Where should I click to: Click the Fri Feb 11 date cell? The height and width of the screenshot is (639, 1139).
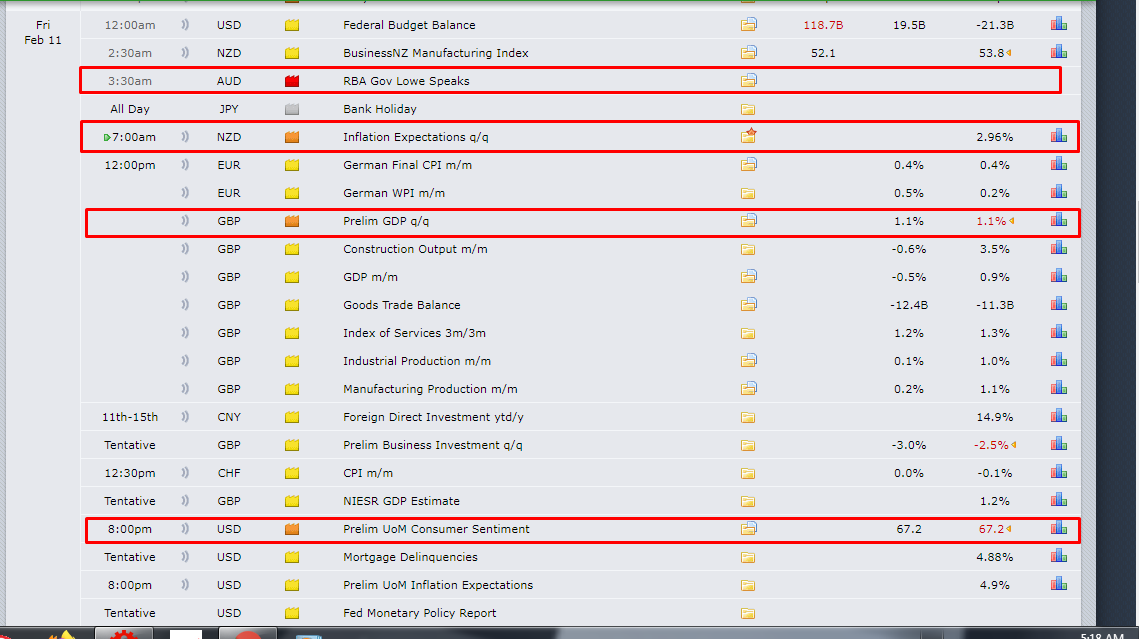tap(42, 32)
